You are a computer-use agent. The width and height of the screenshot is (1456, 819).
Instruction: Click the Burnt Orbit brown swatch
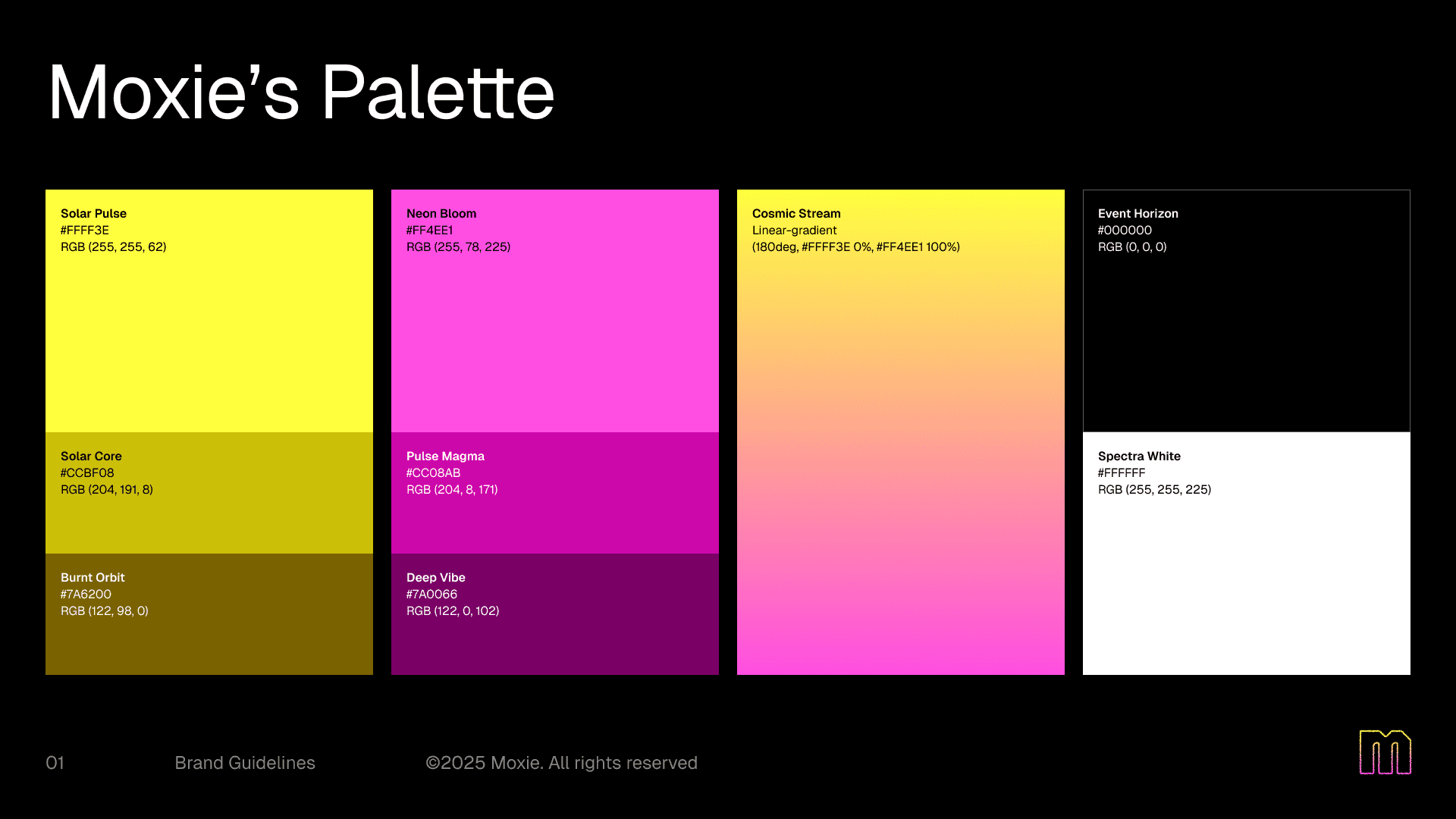[209, 641]
